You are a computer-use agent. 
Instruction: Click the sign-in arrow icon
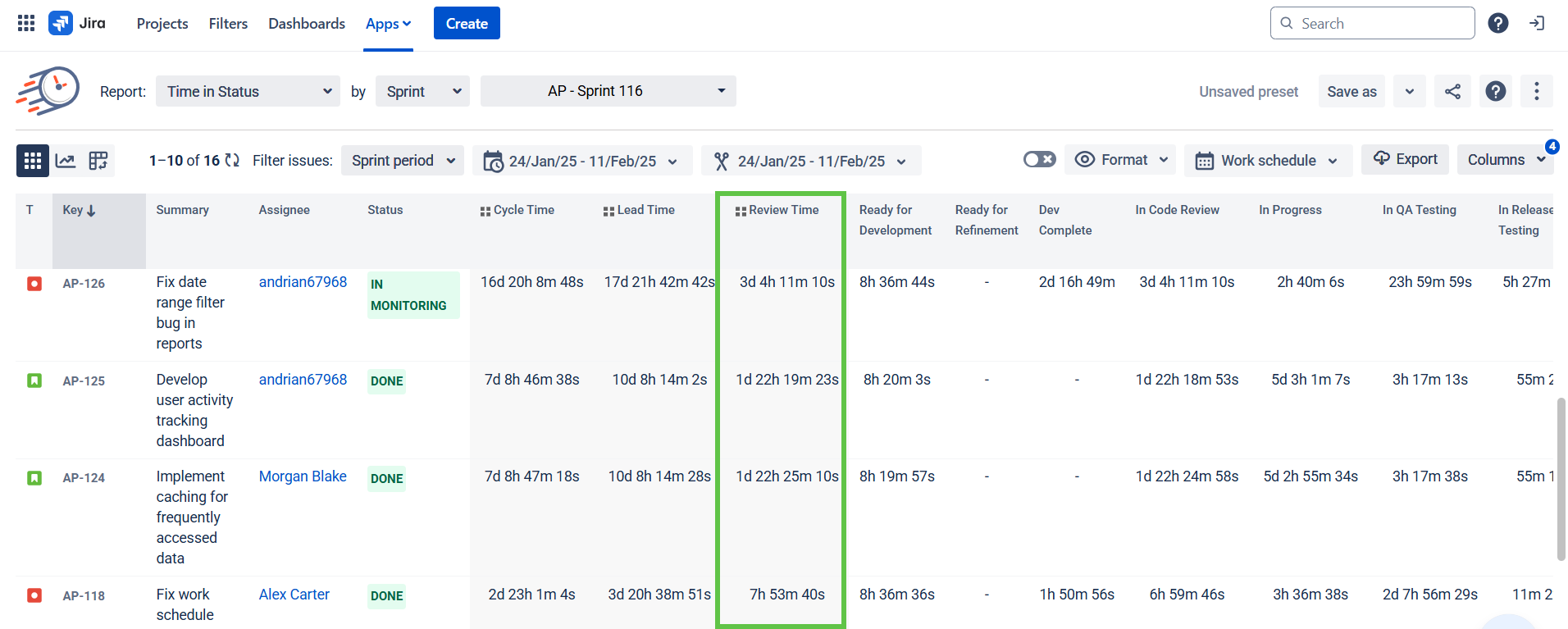[x=1537, y=23]
